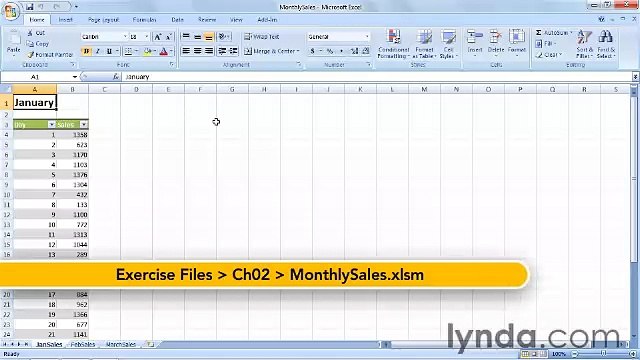
Task: Click the zoom slider handle
Action: point(604,354)
